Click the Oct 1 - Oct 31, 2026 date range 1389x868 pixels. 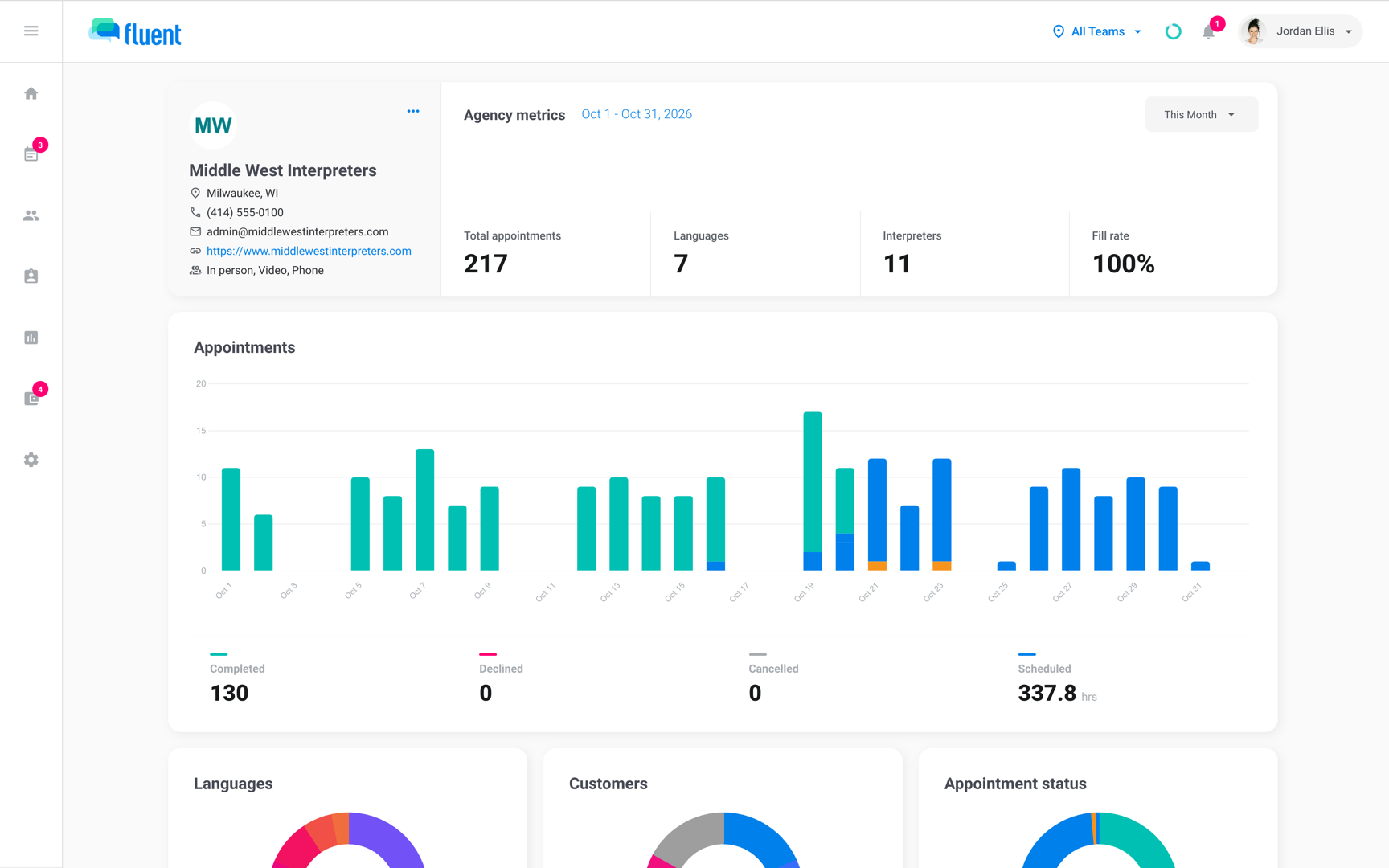[637, 114]
